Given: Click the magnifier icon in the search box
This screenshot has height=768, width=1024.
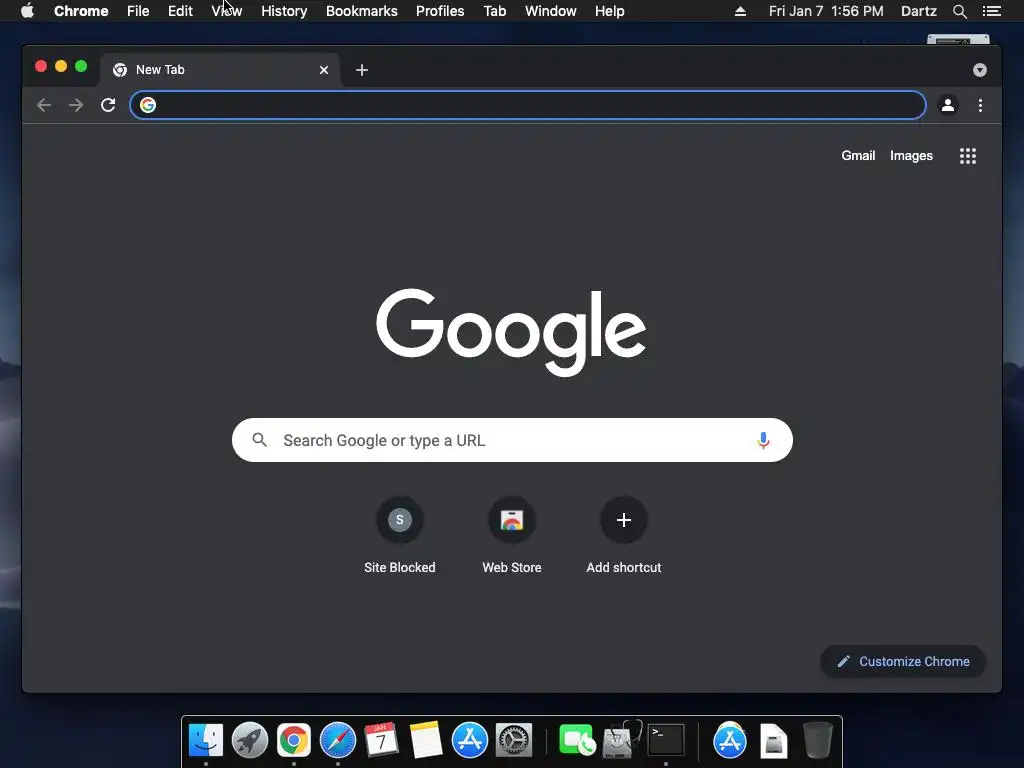Looking at the screenshot, I should (x=260, y=440).
